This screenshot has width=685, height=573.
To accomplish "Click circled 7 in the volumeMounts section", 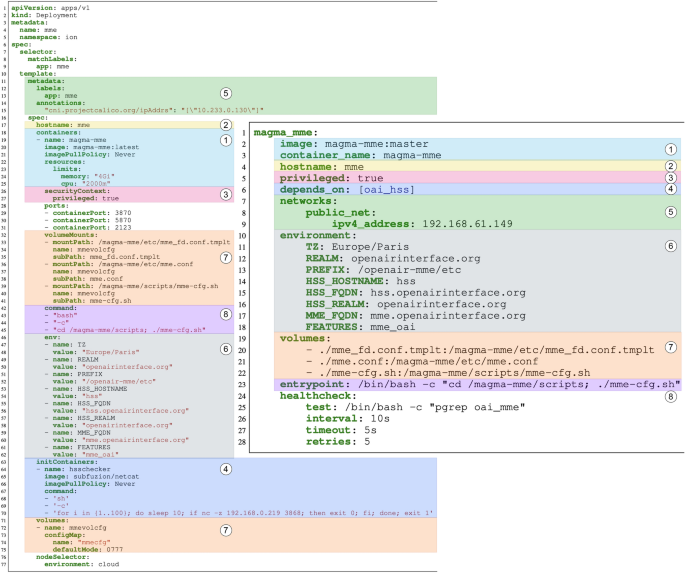I will [225, 258].
